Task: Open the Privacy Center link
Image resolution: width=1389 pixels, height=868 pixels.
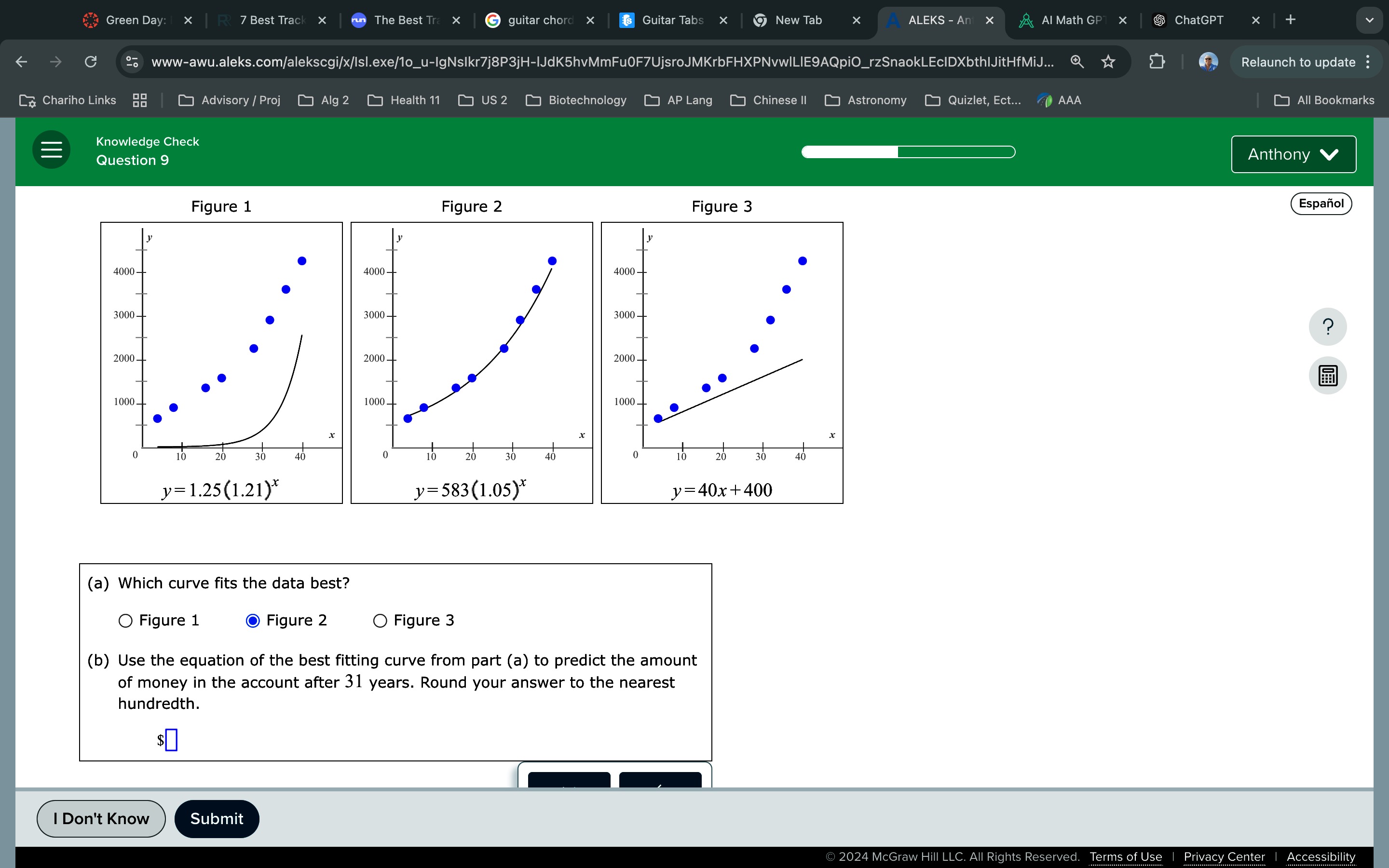Action: [1224, 856]
